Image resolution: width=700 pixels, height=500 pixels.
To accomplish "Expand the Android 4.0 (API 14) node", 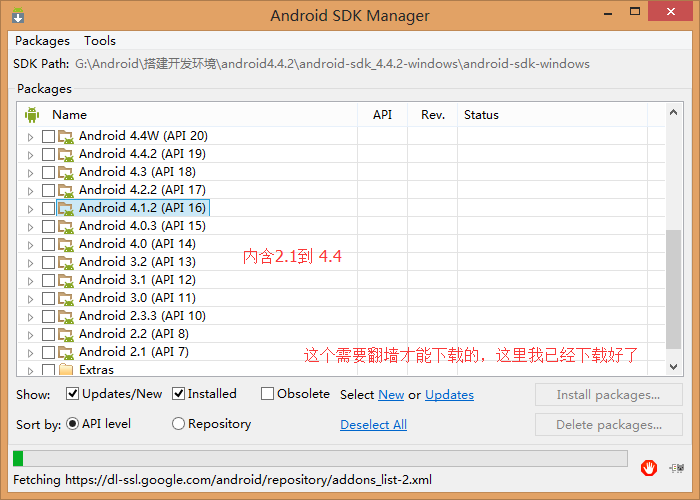I will [30, 245].
